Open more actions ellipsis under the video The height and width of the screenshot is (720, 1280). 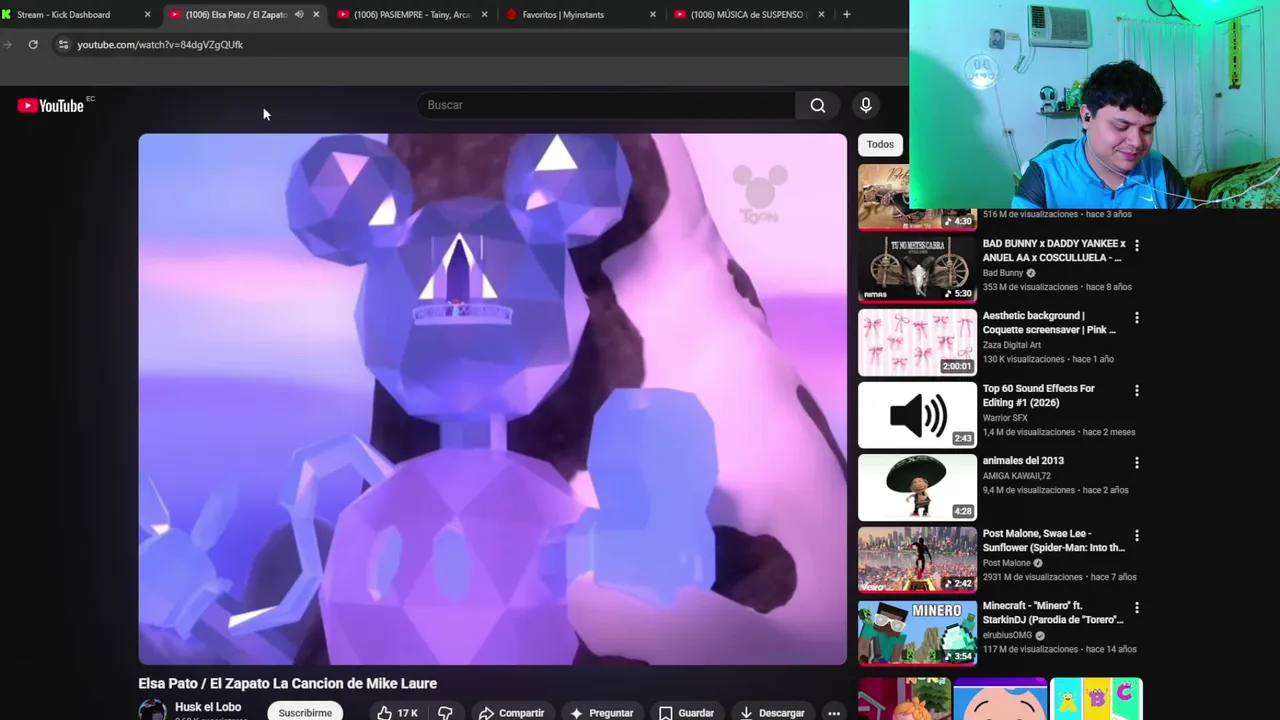(834, 713)
